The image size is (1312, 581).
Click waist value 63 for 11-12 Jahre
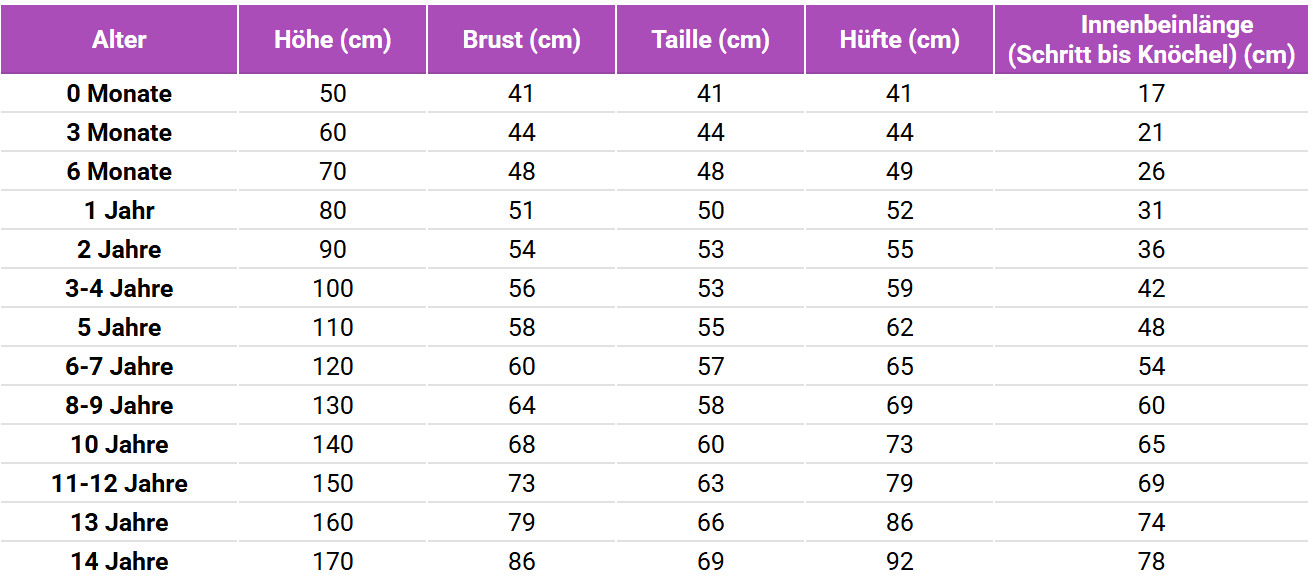711,484
